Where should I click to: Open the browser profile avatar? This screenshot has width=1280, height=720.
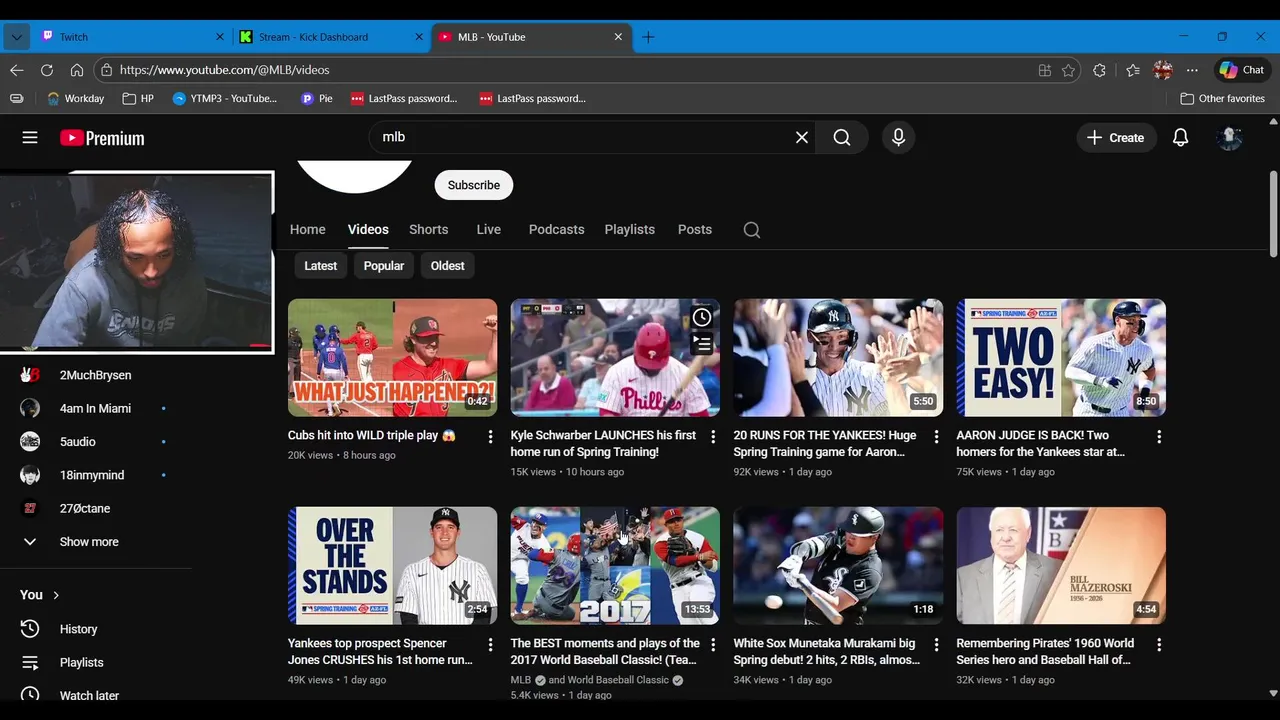pos(1162,70)
